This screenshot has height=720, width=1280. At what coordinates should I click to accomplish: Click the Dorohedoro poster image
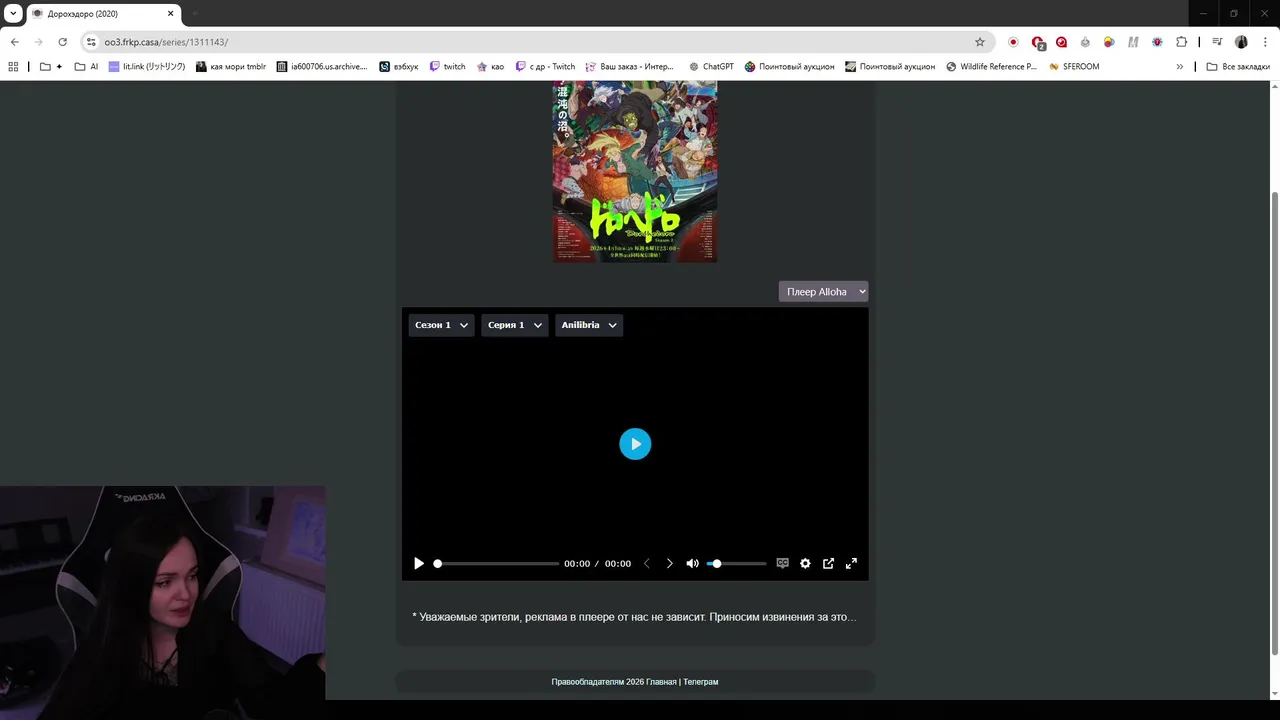point(635,172)
